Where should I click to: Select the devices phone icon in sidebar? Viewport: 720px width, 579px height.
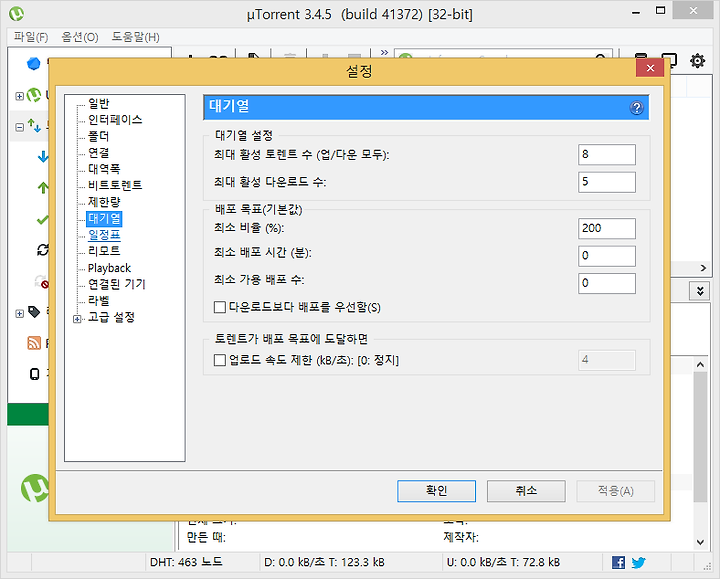(x=34, y=374)
